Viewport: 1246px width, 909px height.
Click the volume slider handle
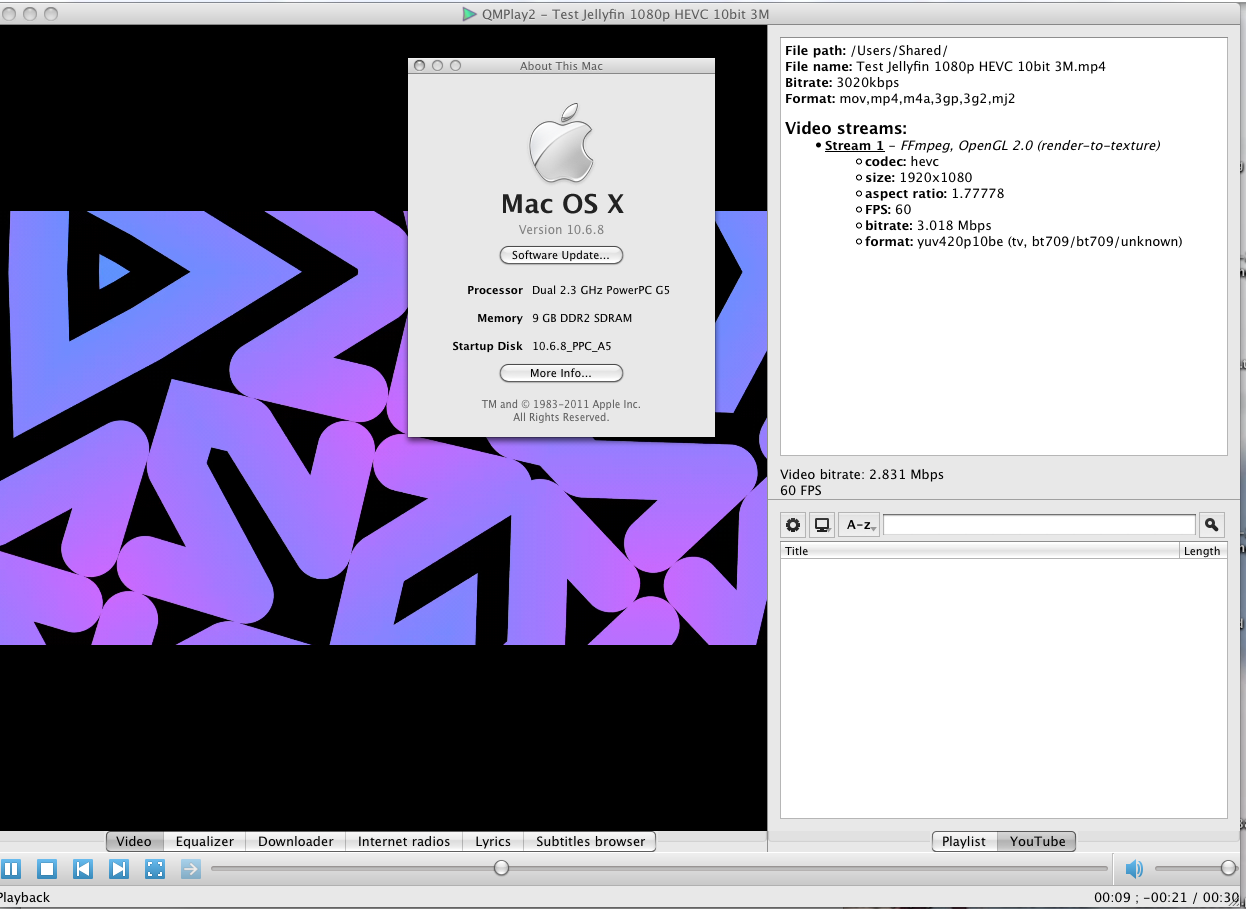point(1228,867)
